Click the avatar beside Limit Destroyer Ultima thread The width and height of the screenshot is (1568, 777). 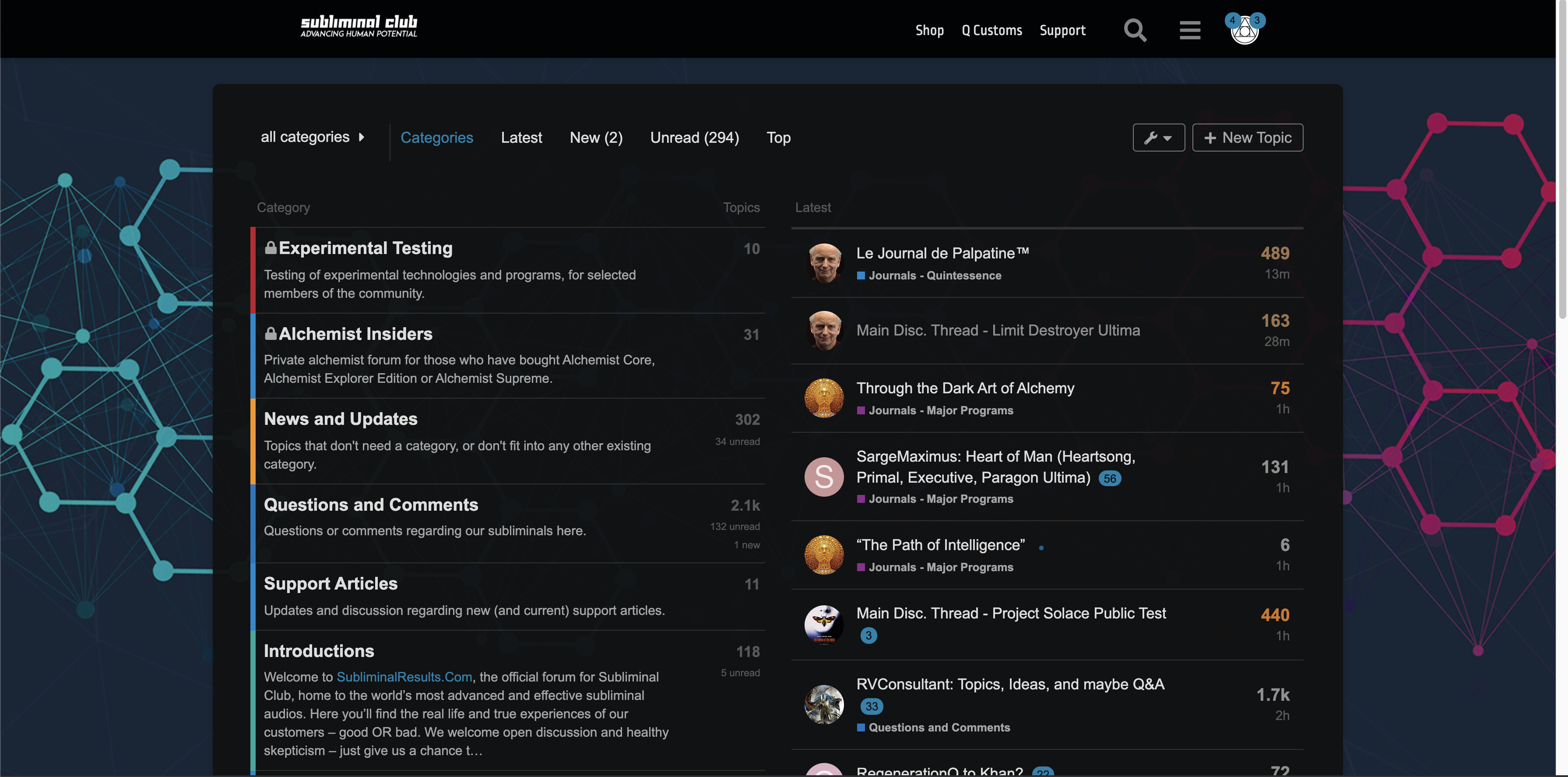[x=824, y=331]
